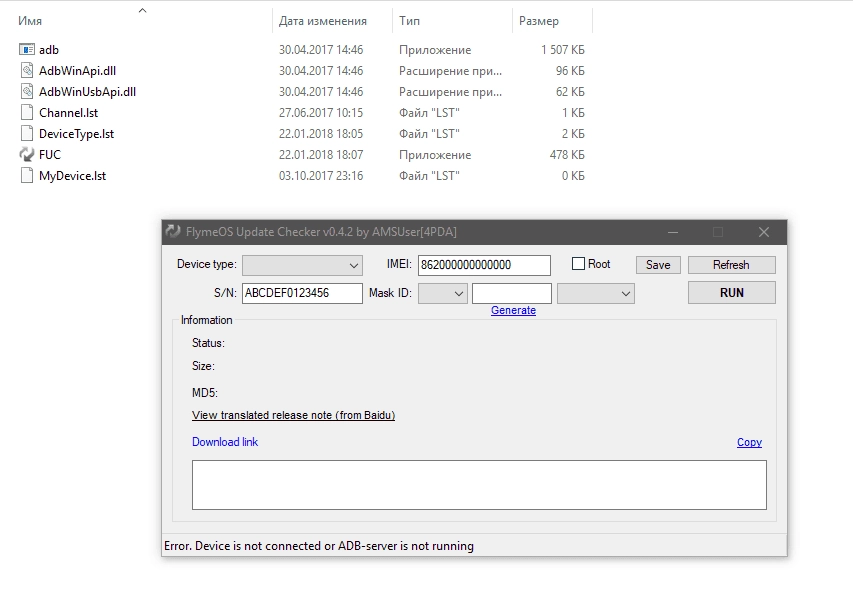
Task: Select the DeviceType.lst file icon
Action: tap(27, 134)
